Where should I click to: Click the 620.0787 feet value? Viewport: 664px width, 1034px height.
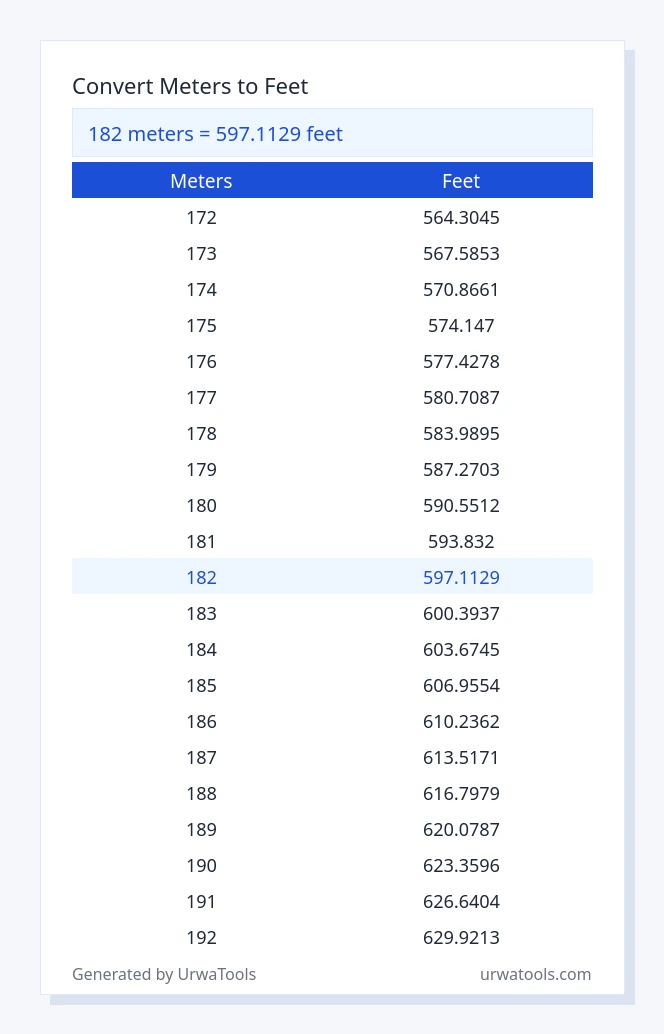tap(461, 829)
